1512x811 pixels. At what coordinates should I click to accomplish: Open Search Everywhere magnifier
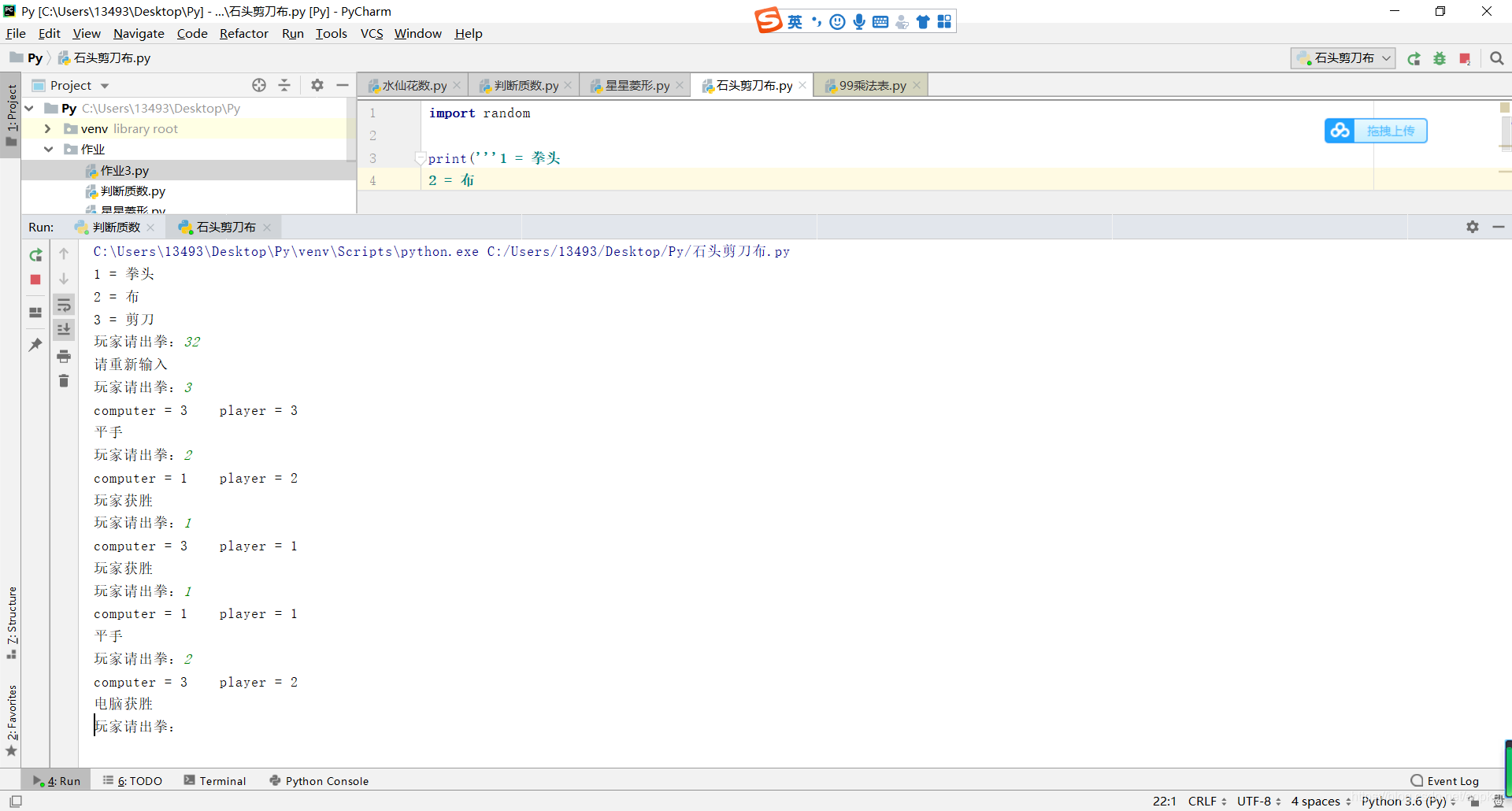(1497, 58)
